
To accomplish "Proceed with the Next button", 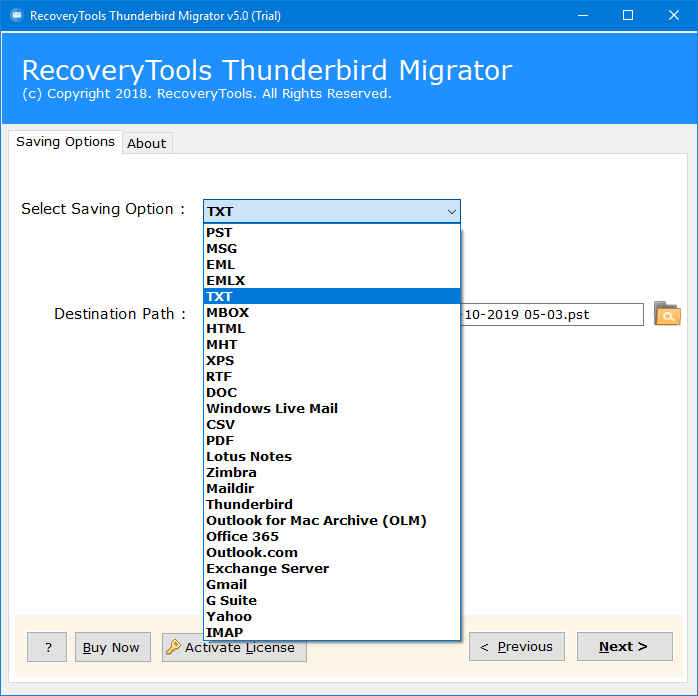I will click(x=625, y=647).
